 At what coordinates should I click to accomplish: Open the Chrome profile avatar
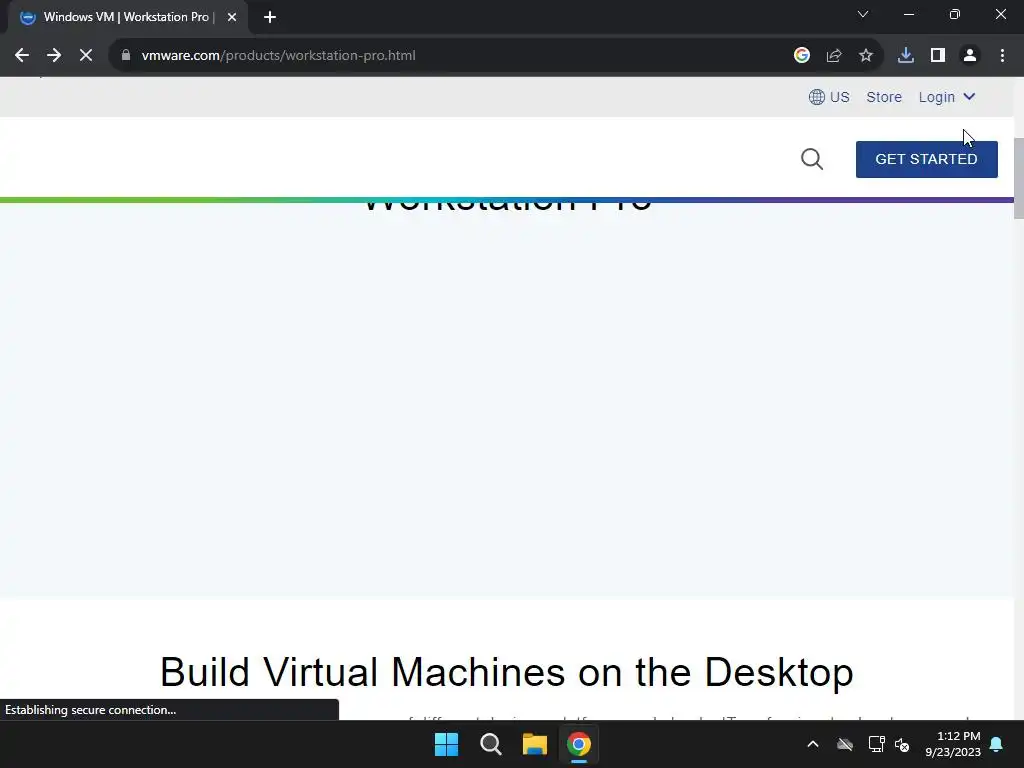tap(970, 56)
